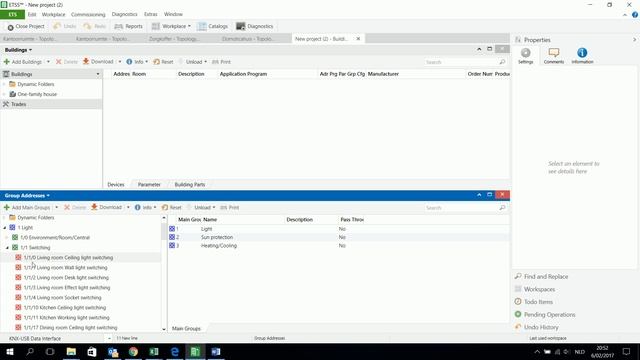Viewport: 640px width, 360px height.
Task: Click Add Buildings in Buildings panel
Action: [x=23, y=62]
